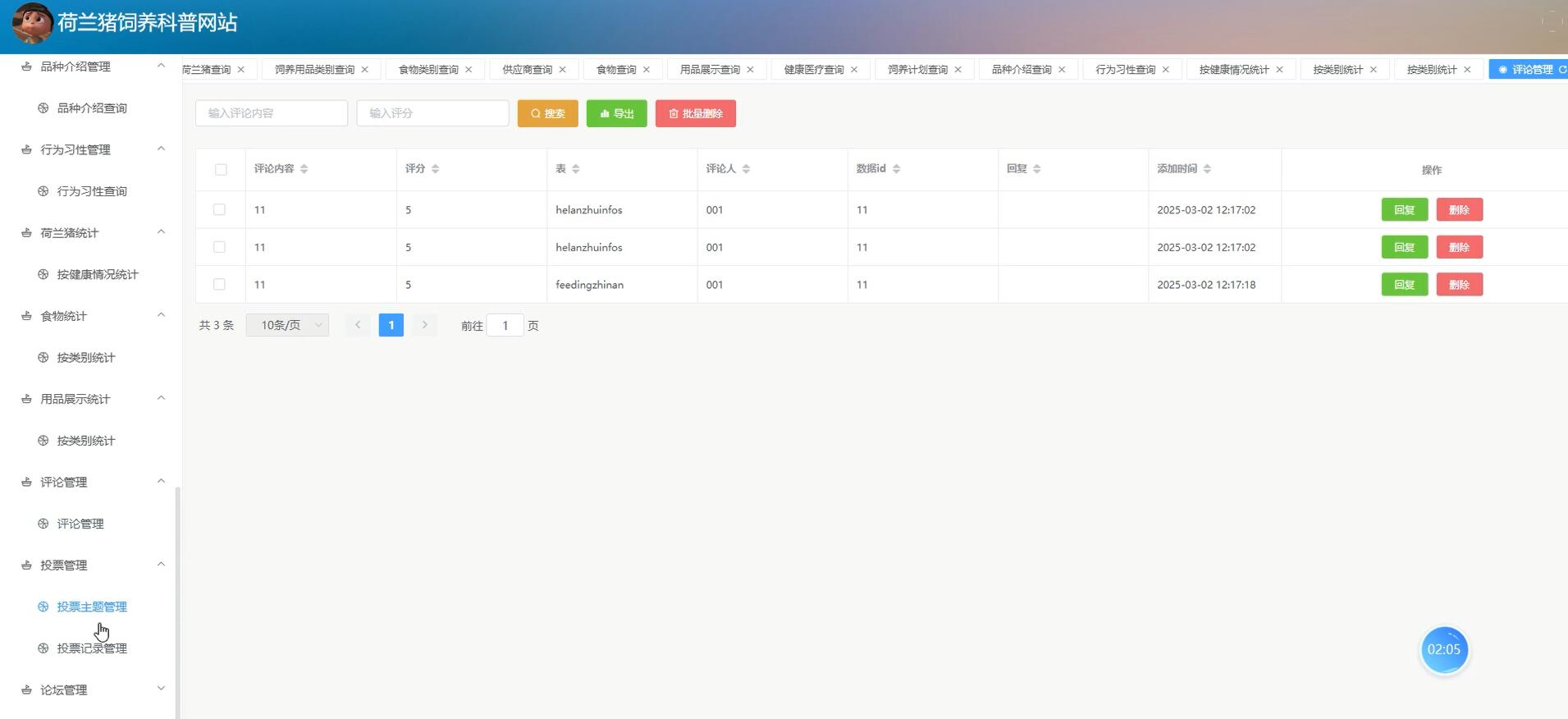Close the 供应商查询 tab

point(563,70)
